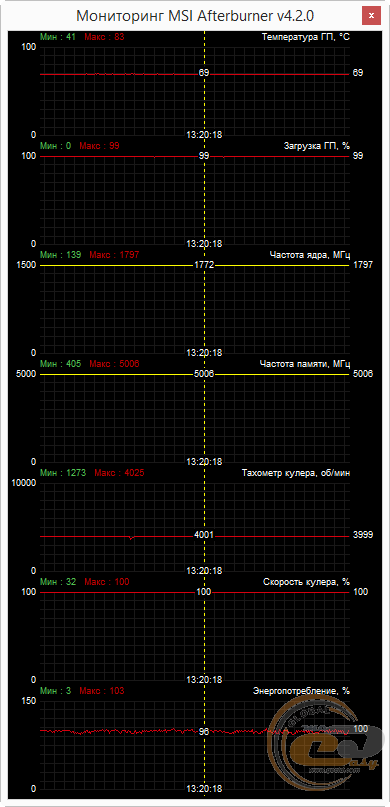Click the Макс : 4025 tachometer reading
This screenshot has height=807, width=390.
(116, 473)
